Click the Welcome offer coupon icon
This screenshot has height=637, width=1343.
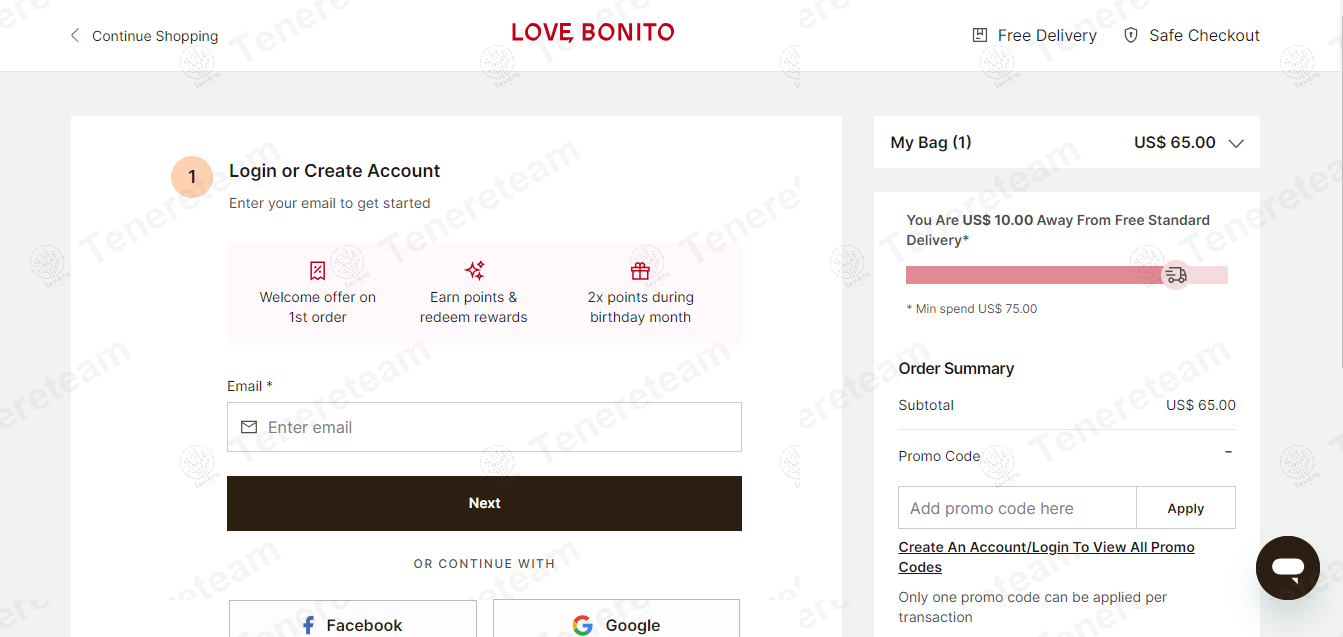pyautogui.click(x=318, y=271)
